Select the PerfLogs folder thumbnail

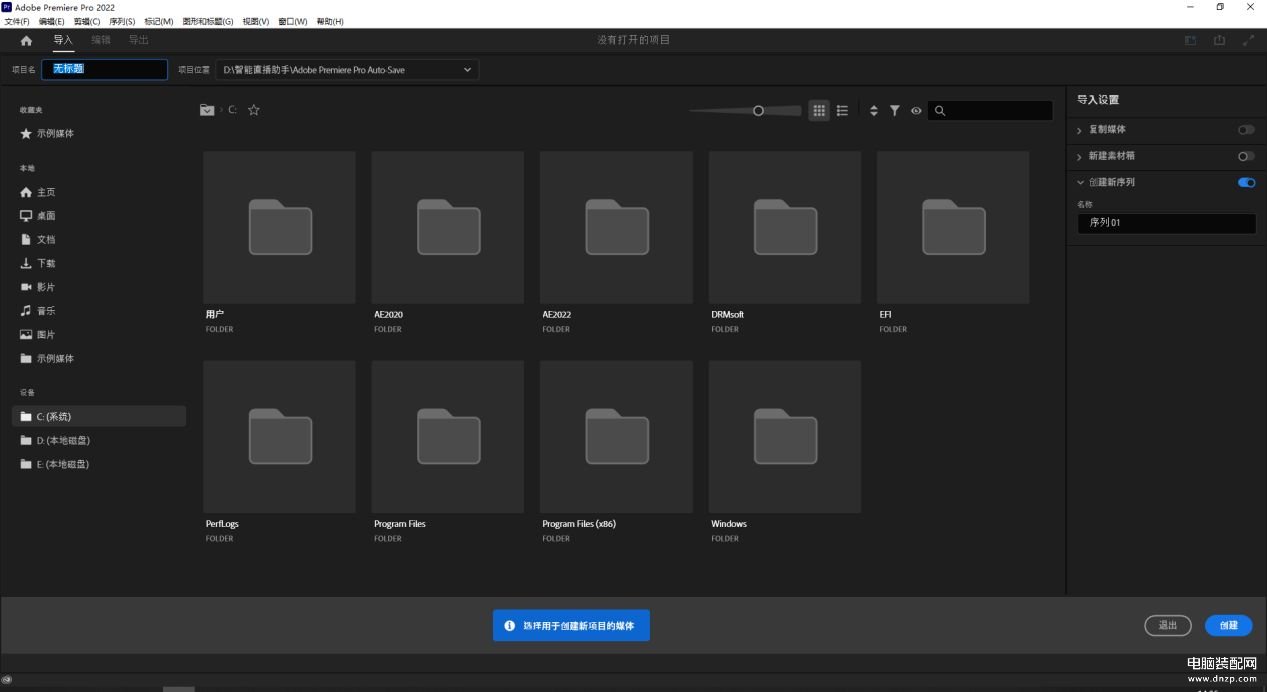click(x=279, y=437)
